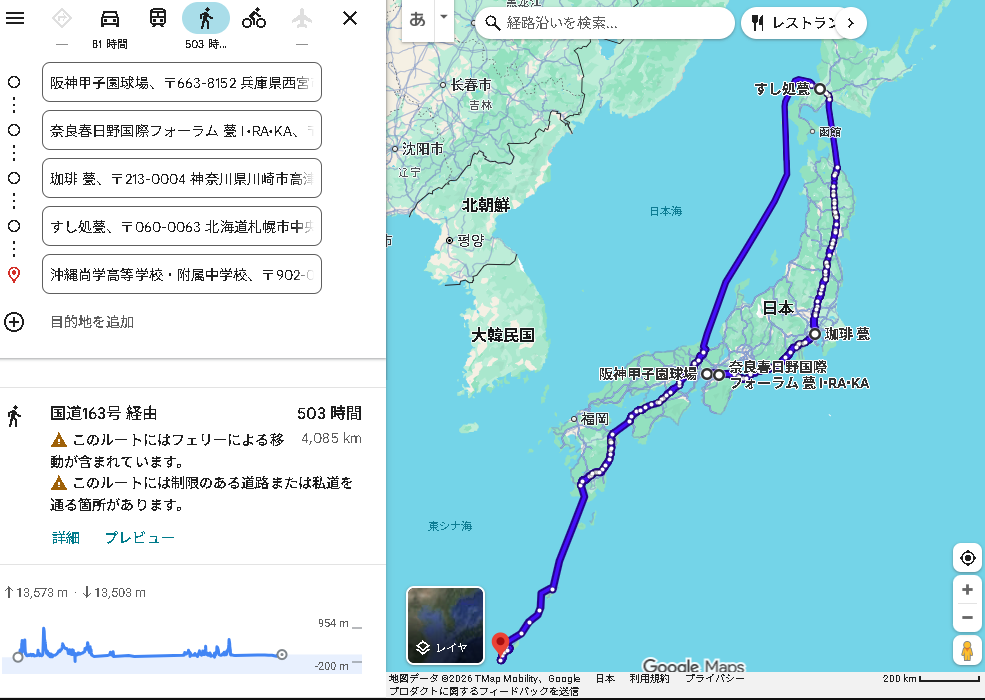985x700 pixels.
Task: Select cycling travel mode icon
Action: click(x=254, y=18)
